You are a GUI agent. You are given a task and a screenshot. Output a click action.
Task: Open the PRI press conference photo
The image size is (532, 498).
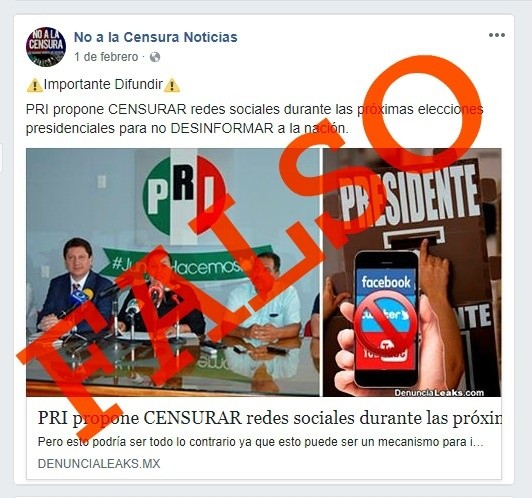point(173,272)
